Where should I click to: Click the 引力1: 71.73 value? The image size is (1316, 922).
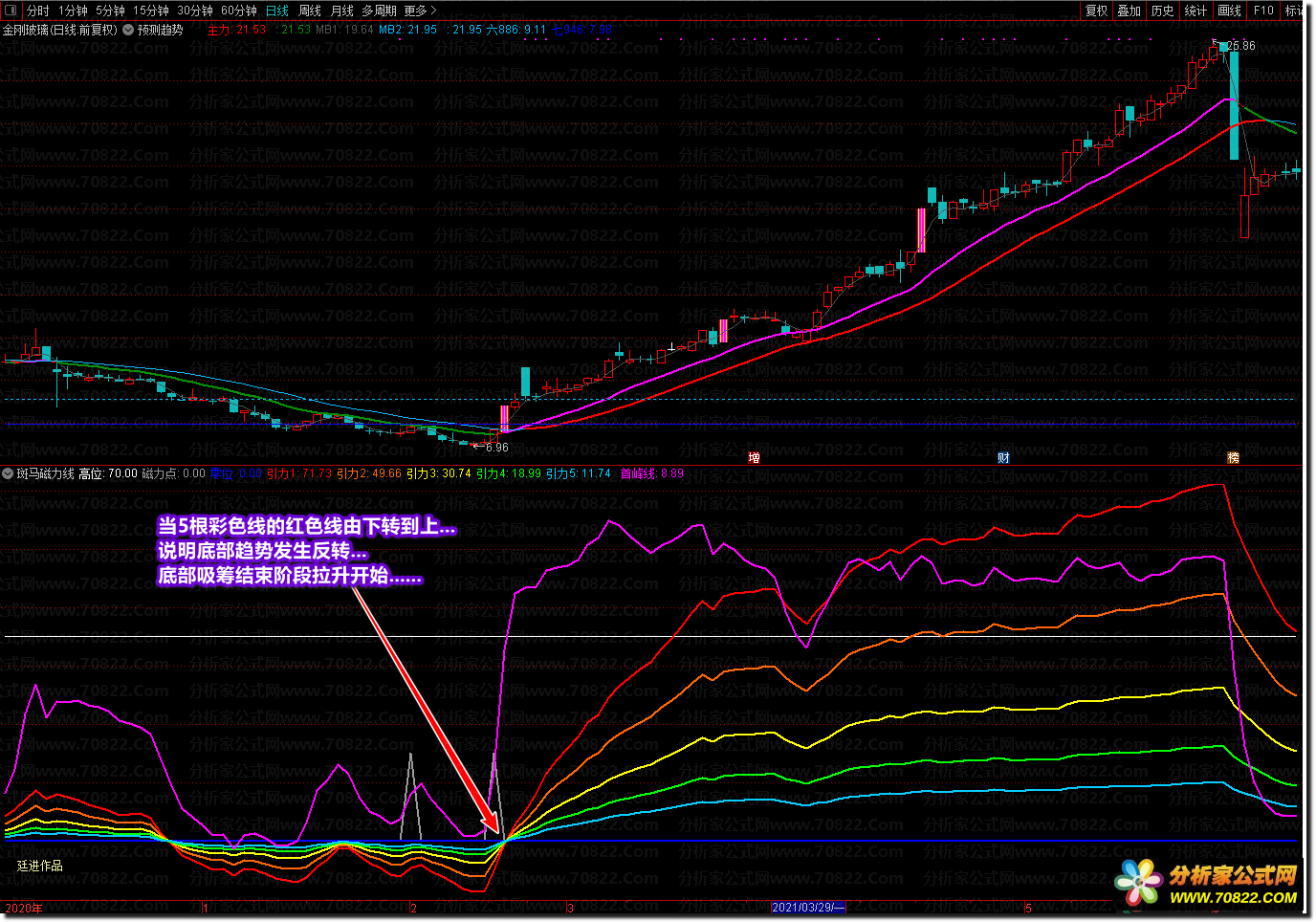click(298, 473)
